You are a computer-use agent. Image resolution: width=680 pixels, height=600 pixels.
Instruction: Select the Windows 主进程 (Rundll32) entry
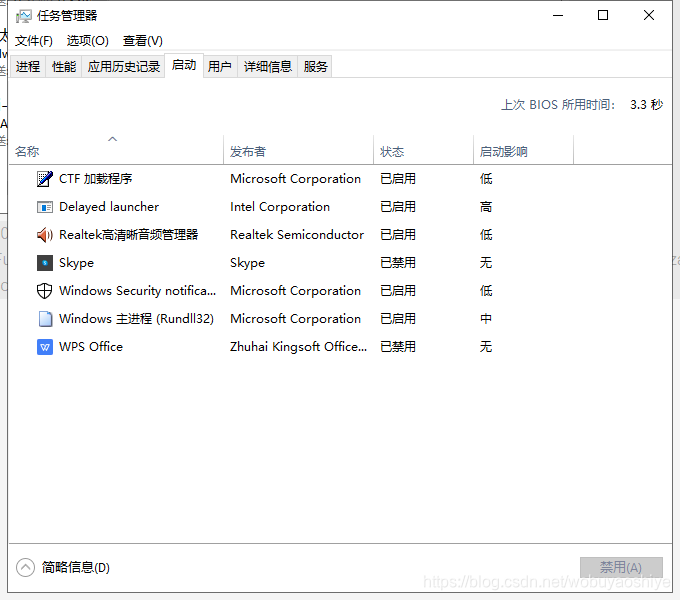point(136,319)
